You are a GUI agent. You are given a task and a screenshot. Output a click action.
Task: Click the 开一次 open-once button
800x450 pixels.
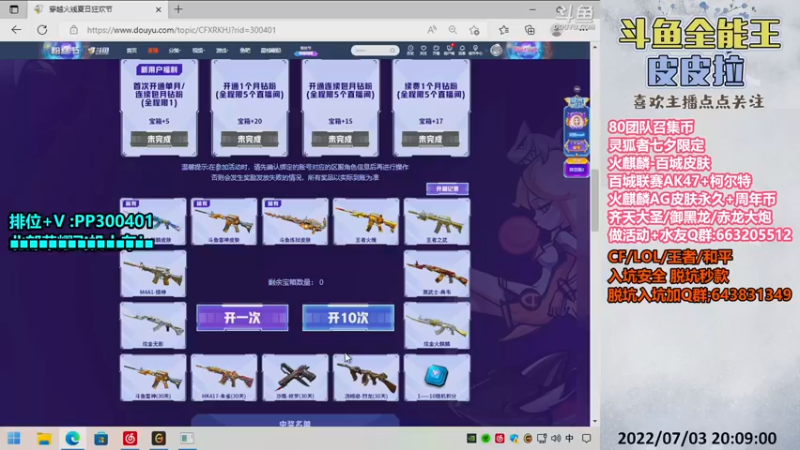click(x=242, y=318)
